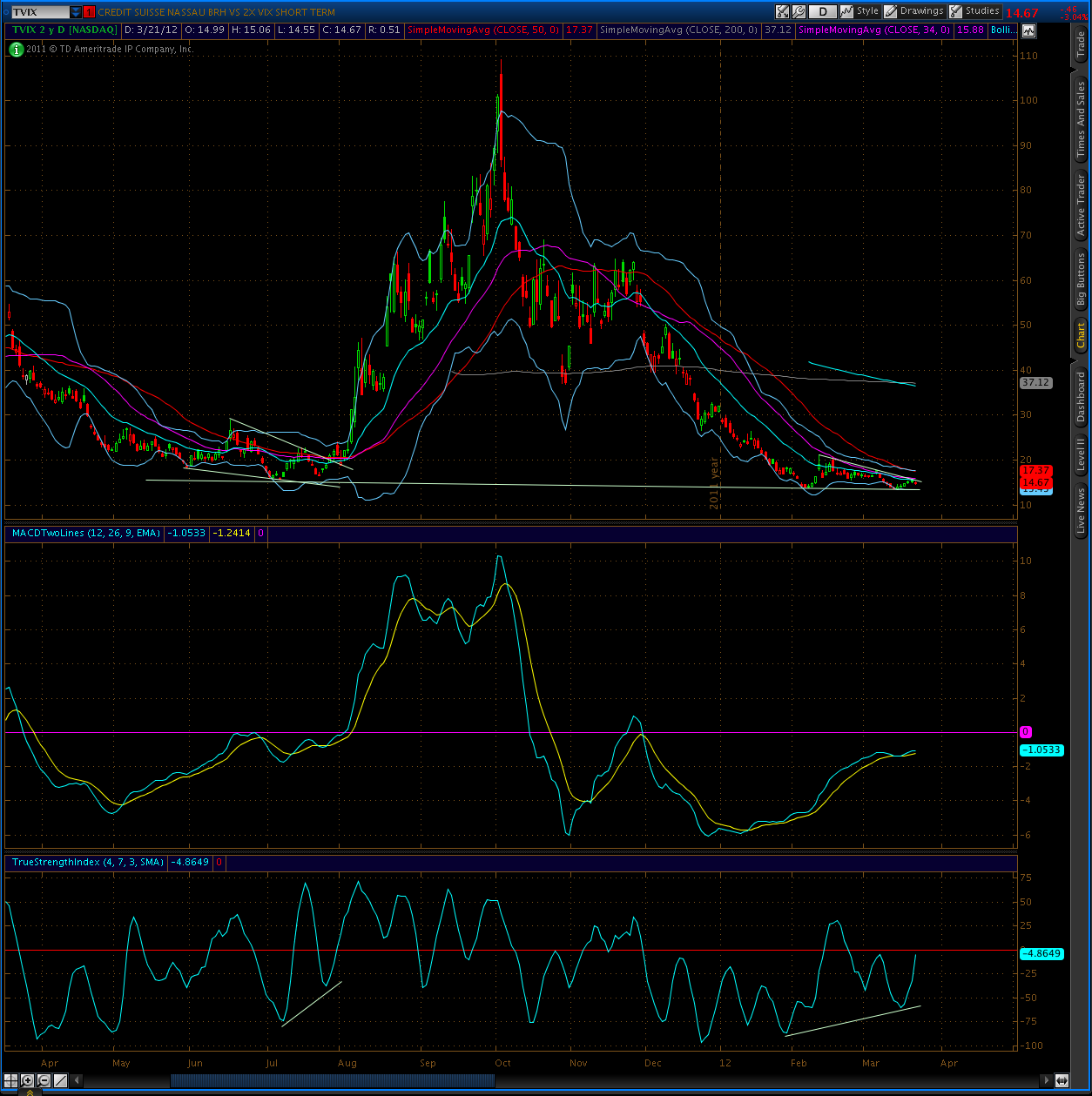Click the L: 14.55 low value

[297, 30]
